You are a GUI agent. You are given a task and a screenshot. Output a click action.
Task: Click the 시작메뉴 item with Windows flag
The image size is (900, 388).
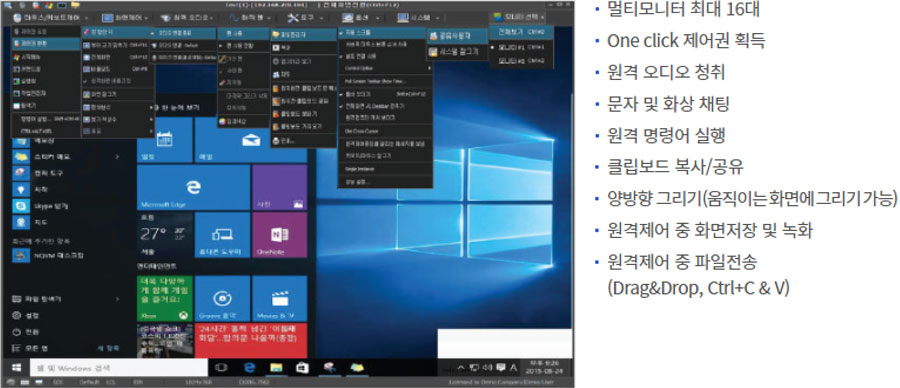pos(46,57)
